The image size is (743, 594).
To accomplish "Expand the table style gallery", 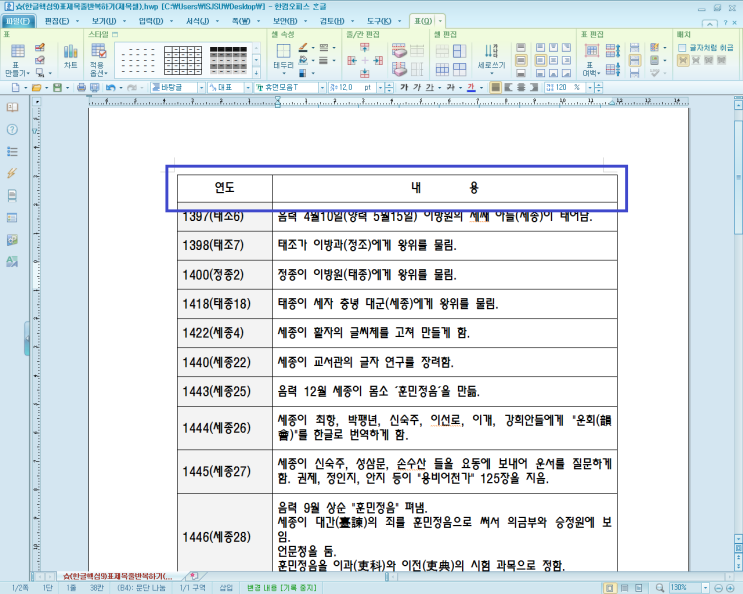I will coord(256,73).
